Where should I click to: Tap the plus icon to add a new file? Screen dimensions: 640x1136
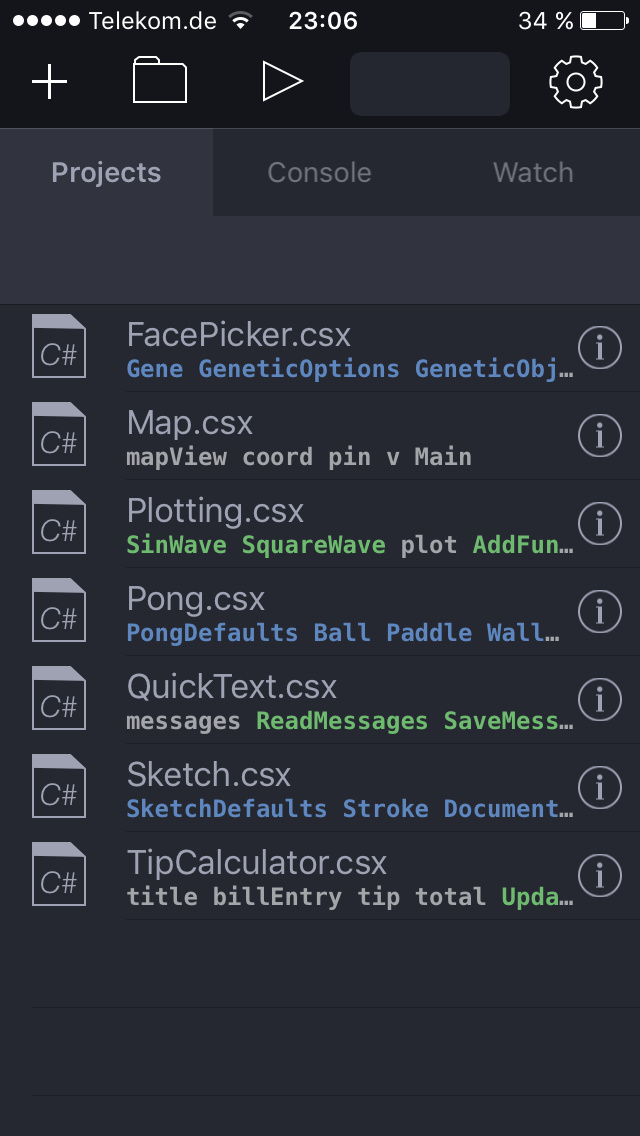[50, 82]
